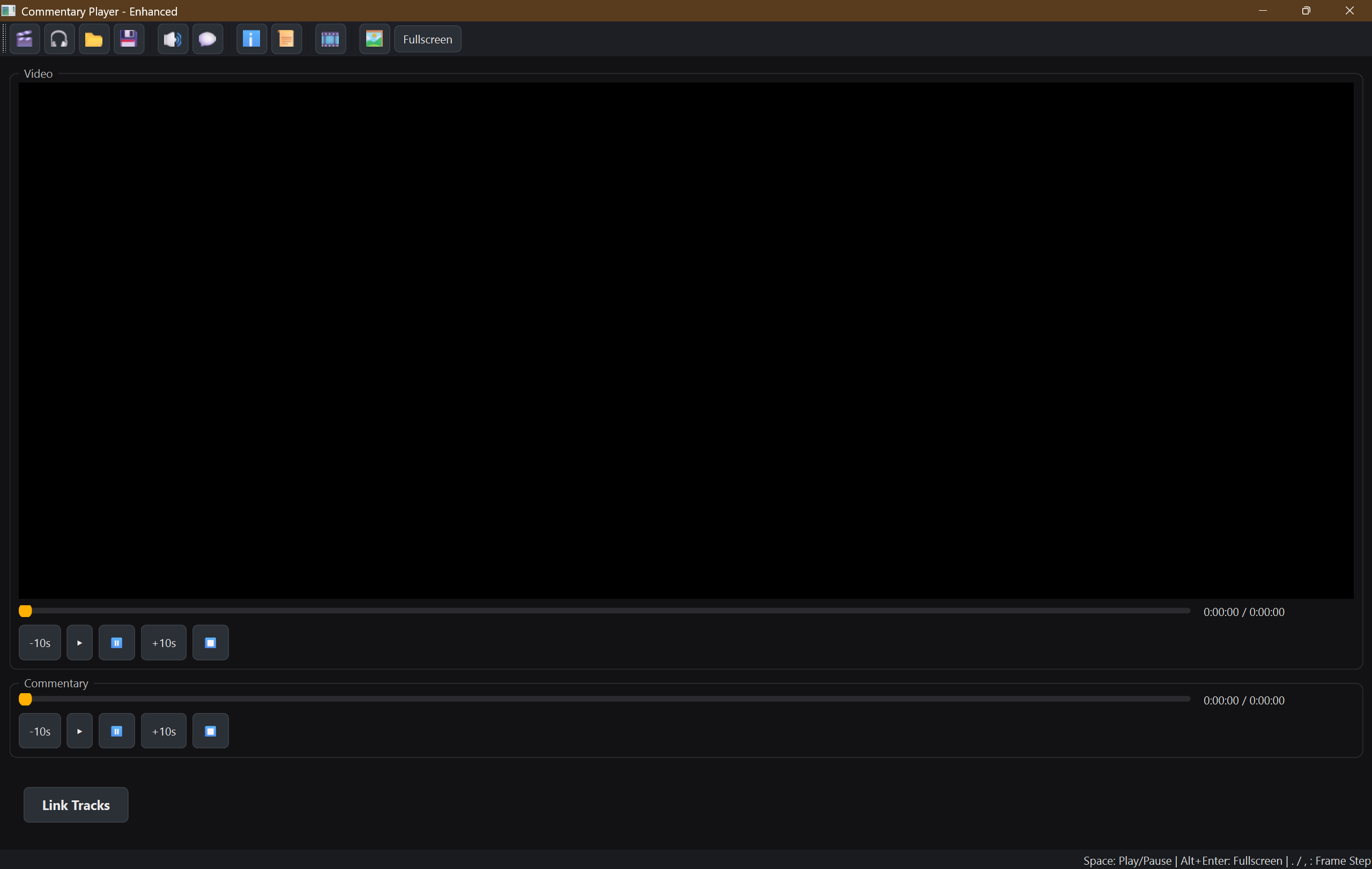This screenshot has height=869, width=1372.
Task: Stop the Commentary track
Action: pyautogui.click(x=210, y=731)
